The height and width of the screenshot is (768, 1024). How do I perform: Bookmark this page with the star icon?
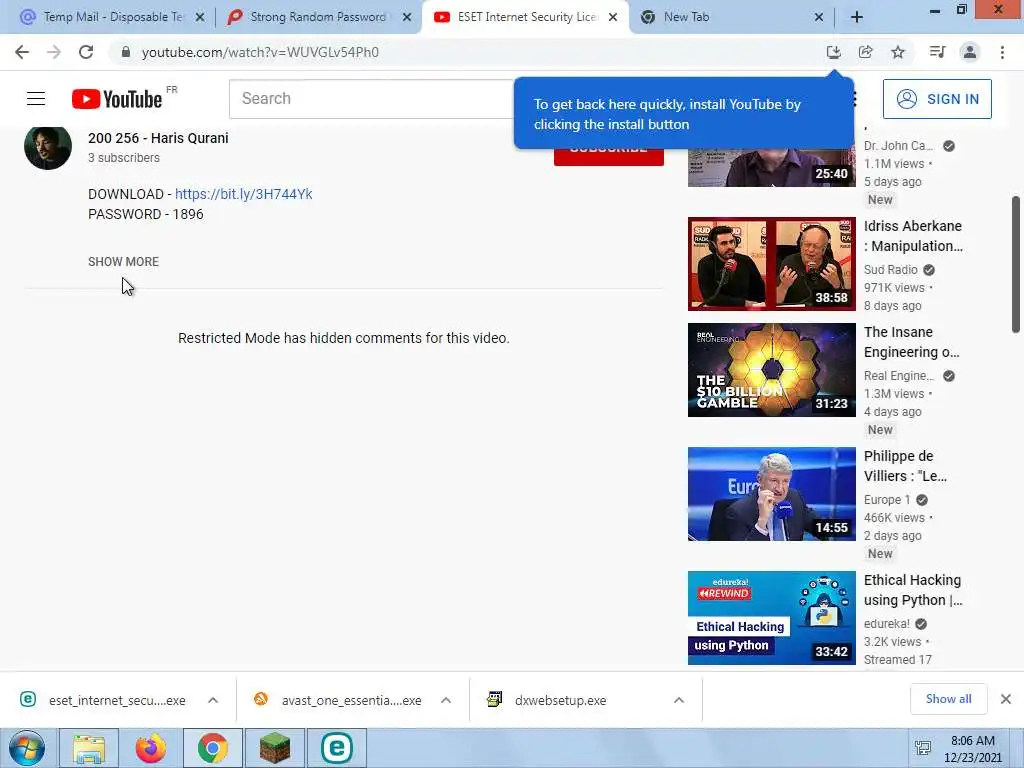898,52
